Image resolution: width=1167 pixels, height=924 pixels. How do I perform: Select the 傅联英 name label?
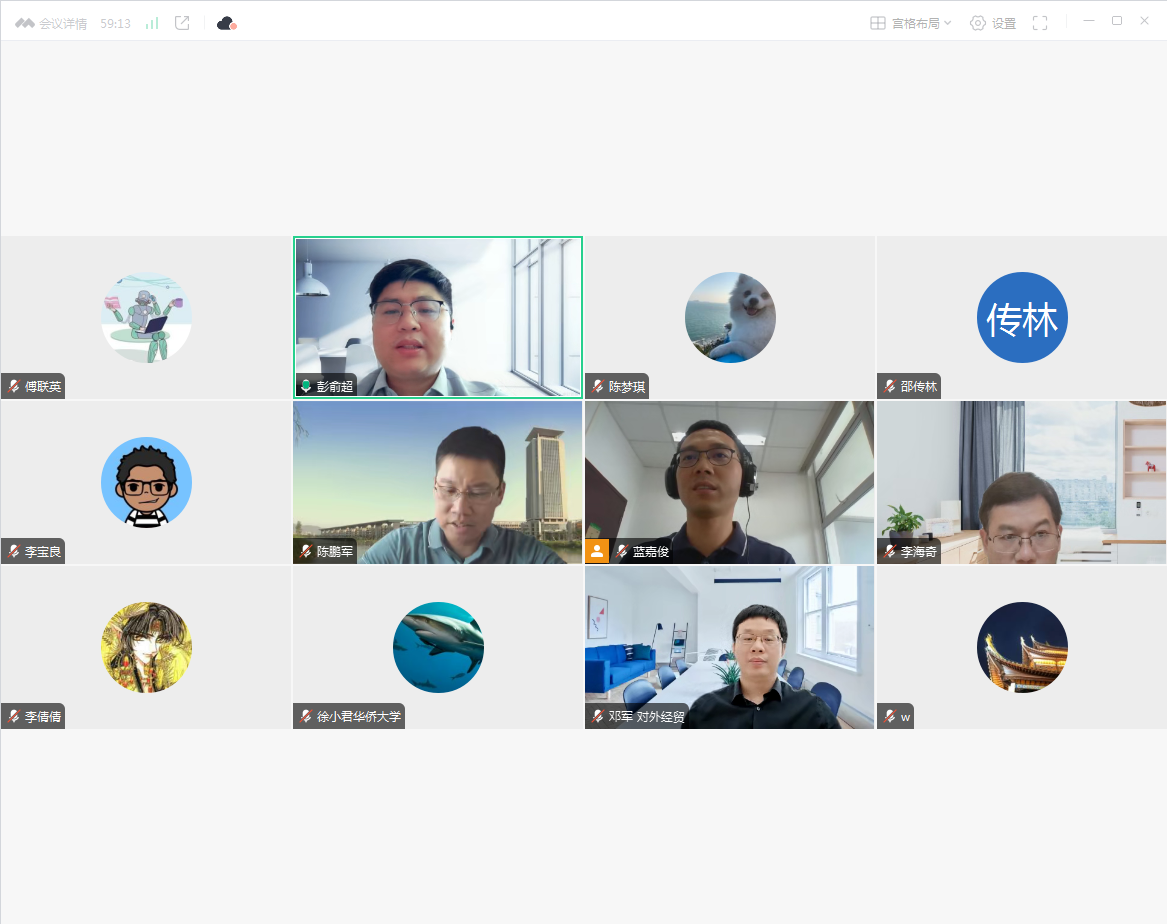click(43, 387)
